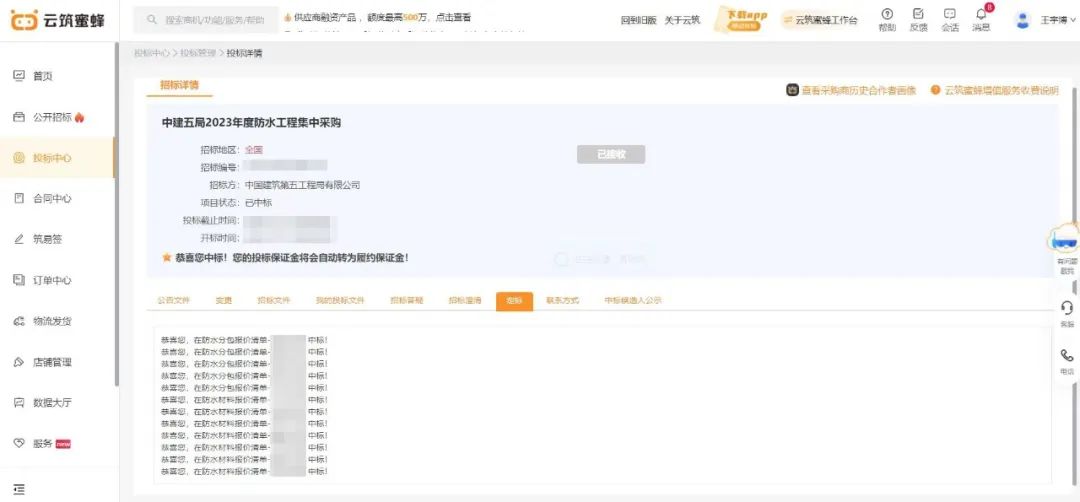
Task: Switch to the 招标答疑 tab
Action: (406, 301)
